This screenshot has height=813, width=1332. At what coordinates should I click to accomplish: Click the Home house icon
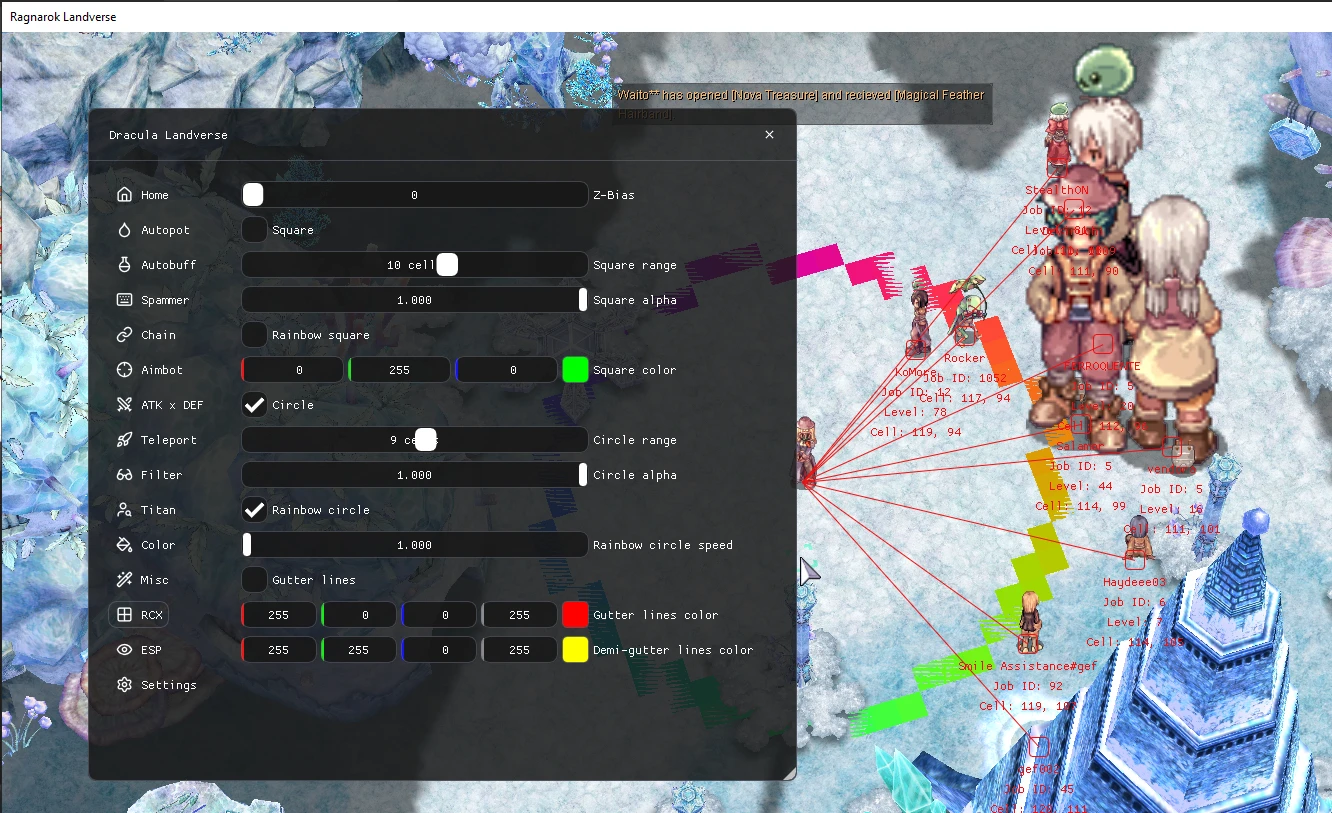point(124,195)
